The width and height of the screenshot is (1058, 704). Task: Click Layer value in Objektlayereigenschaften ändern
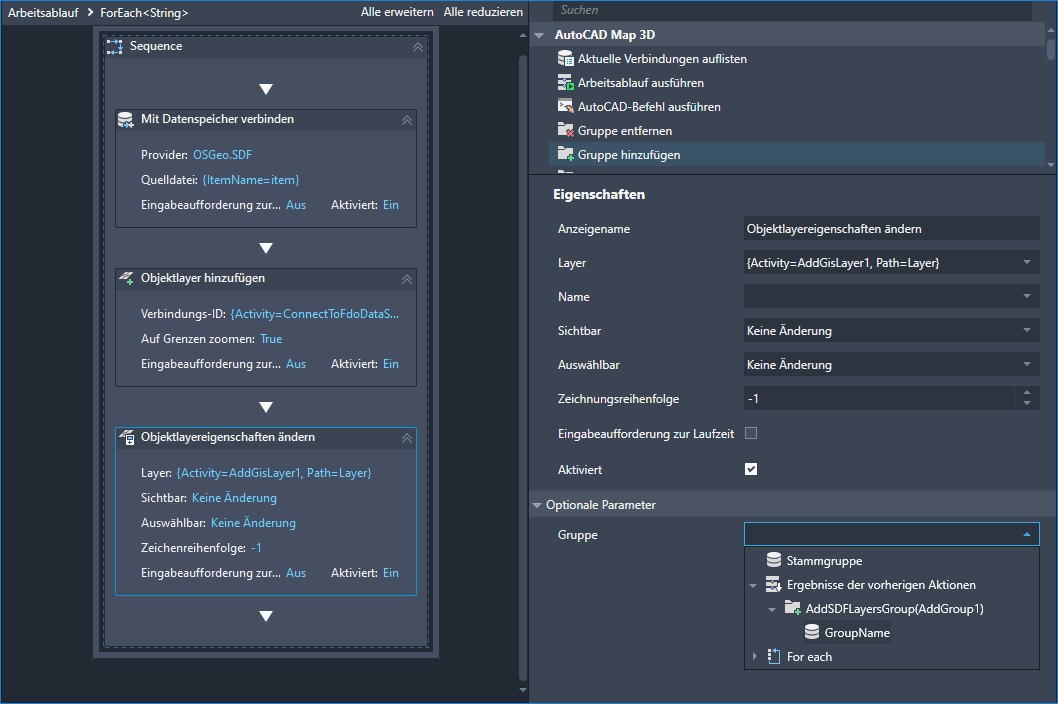tap(274, 473)
